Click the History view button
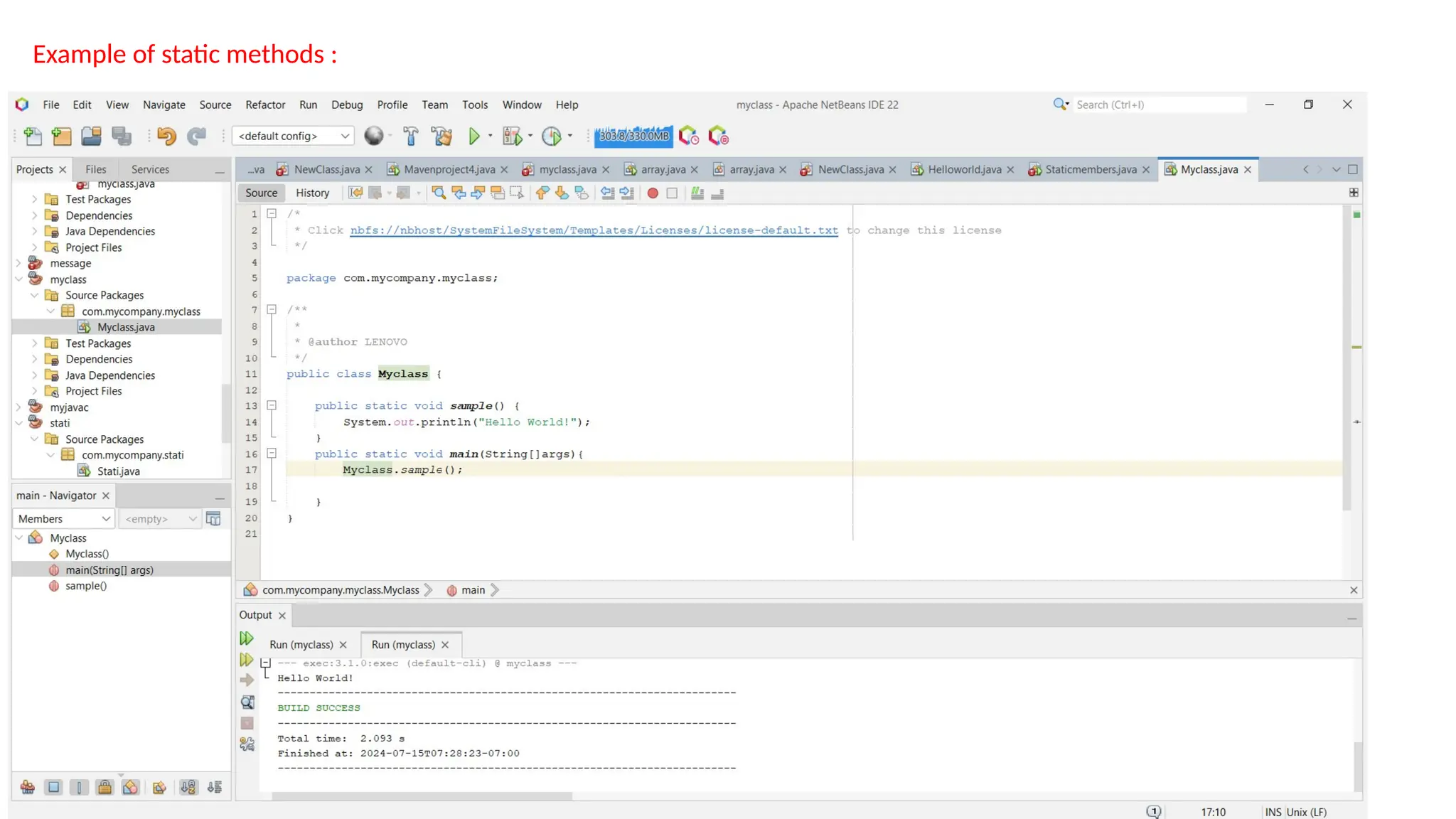1456x819 pixels. click(x=312, y=193)
